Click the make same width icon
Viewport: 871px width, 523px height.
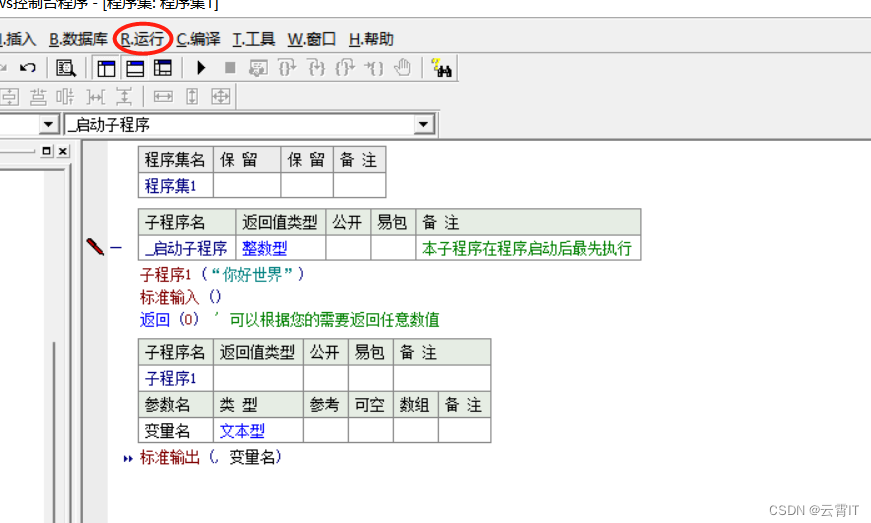pyautogui.click(x=163, y=97)
